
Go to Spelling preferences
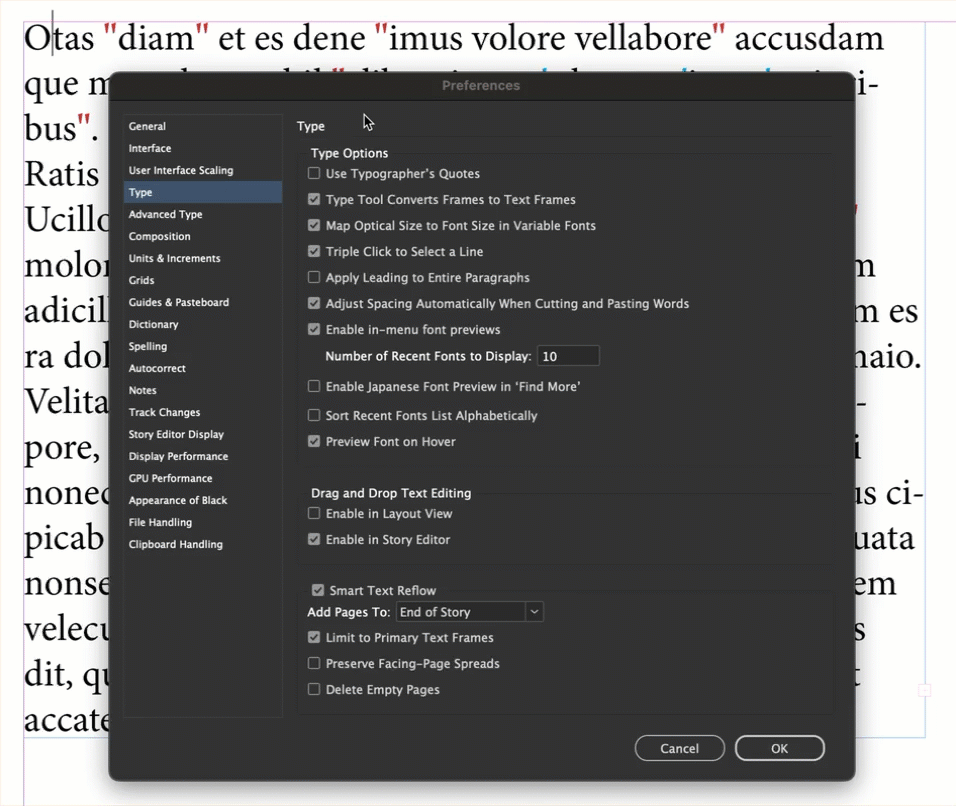202,346
